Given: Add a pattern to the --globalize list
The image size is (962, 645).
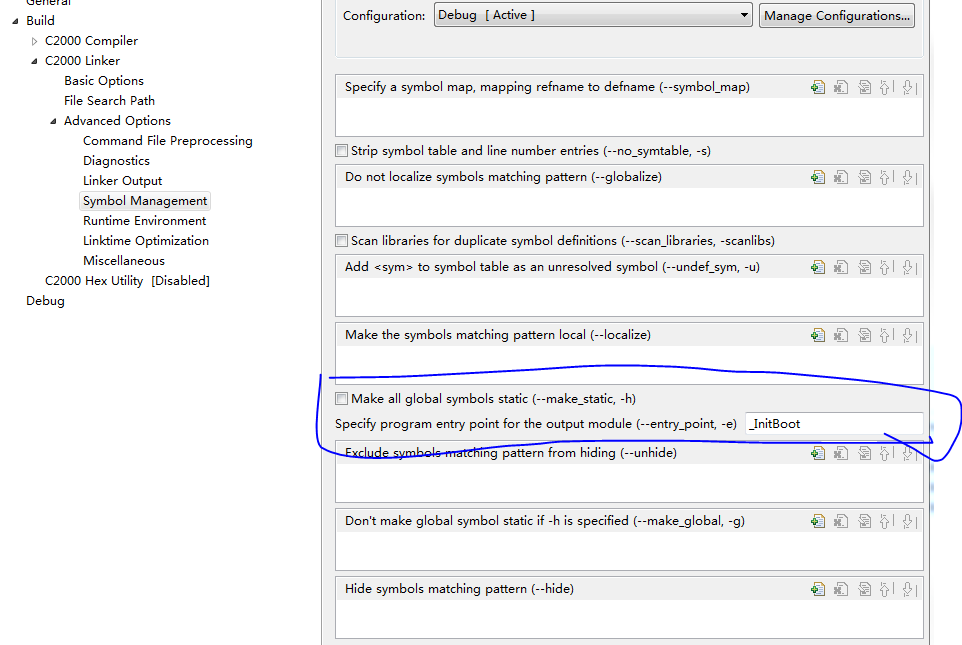Looking at the screenshot, I should click(x=818, y=177).
